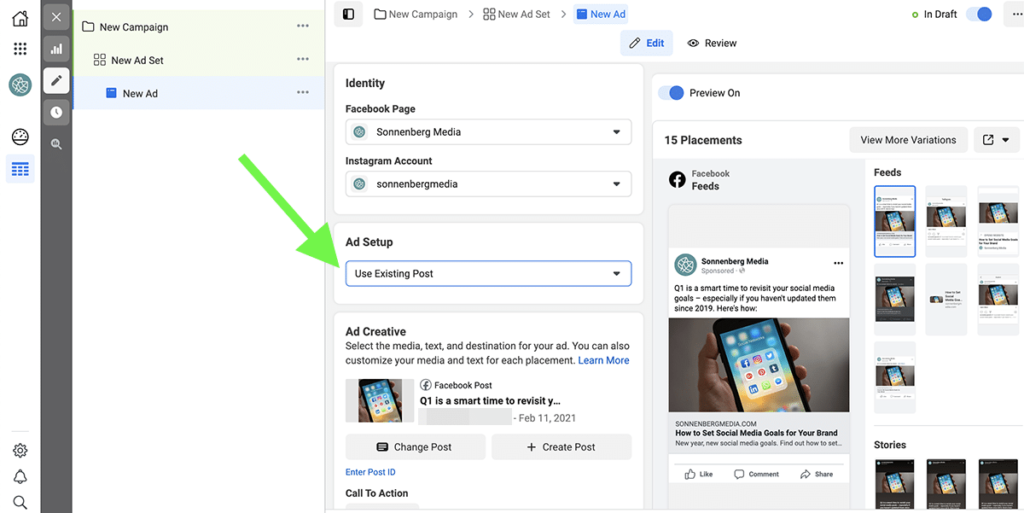1024x513 pixels.
Task: Close the campaign tree panel with X
Action: pyautogui.click(x=56, y=18)
